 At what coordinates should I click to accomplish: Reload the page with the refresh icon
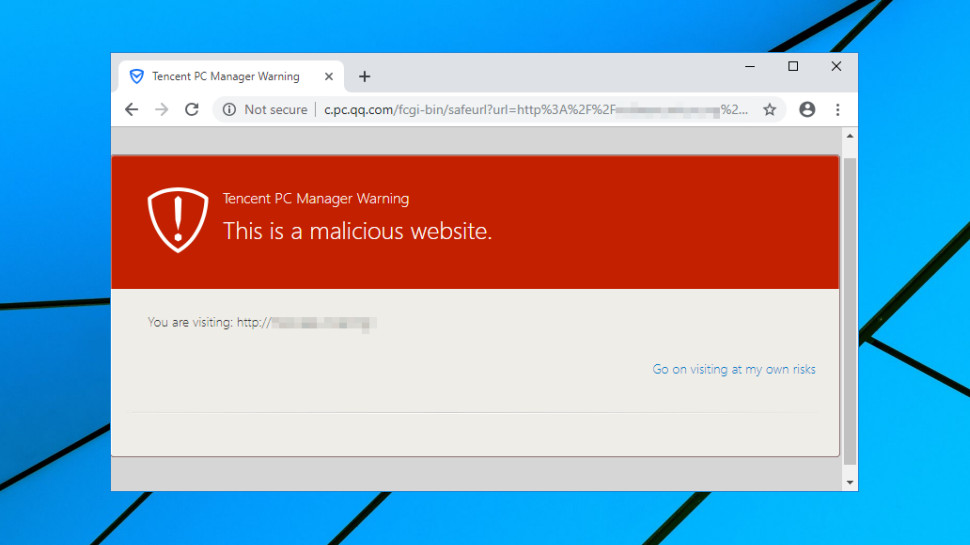(192, 109)
